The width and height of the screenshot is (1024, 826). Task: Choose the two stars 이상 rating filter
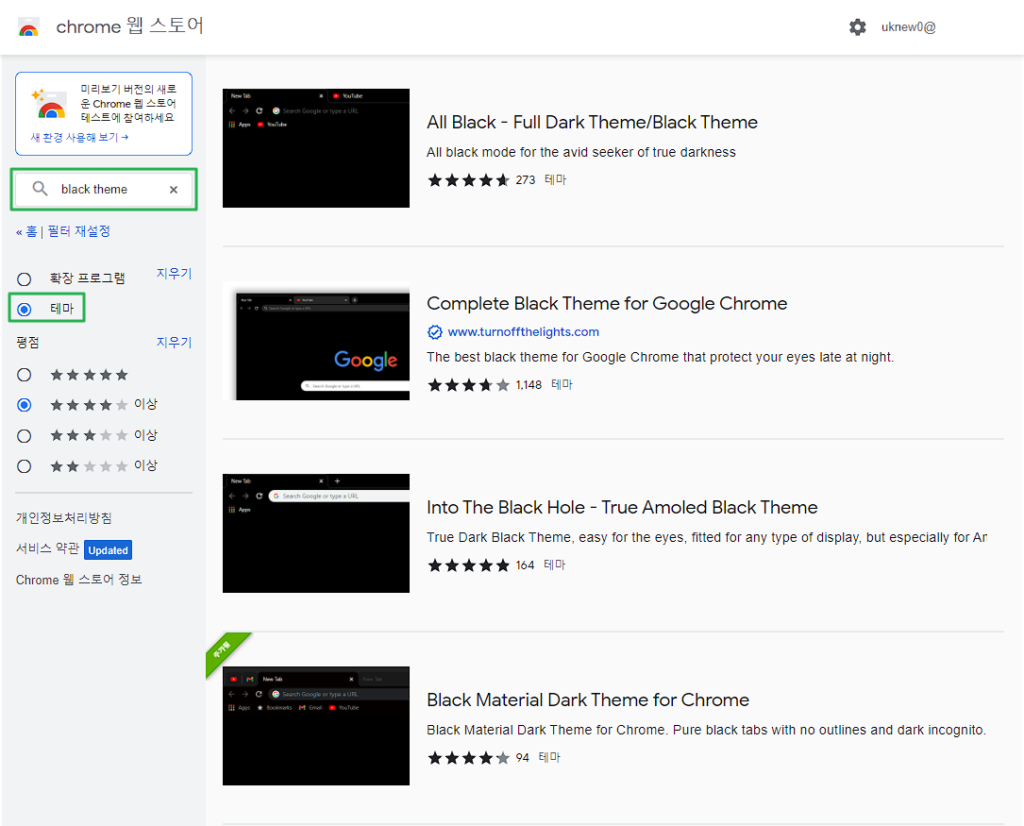point(24,466)
